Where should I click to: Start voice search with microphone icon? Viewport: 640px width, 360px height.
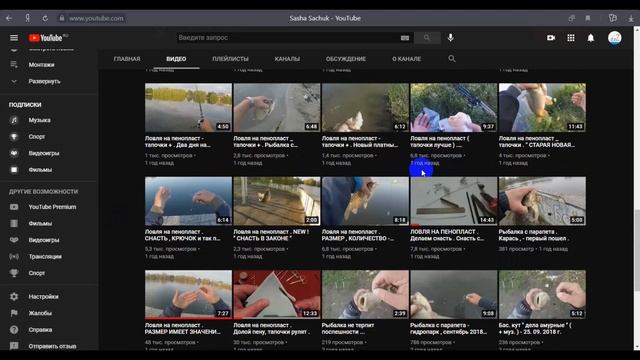450,38
